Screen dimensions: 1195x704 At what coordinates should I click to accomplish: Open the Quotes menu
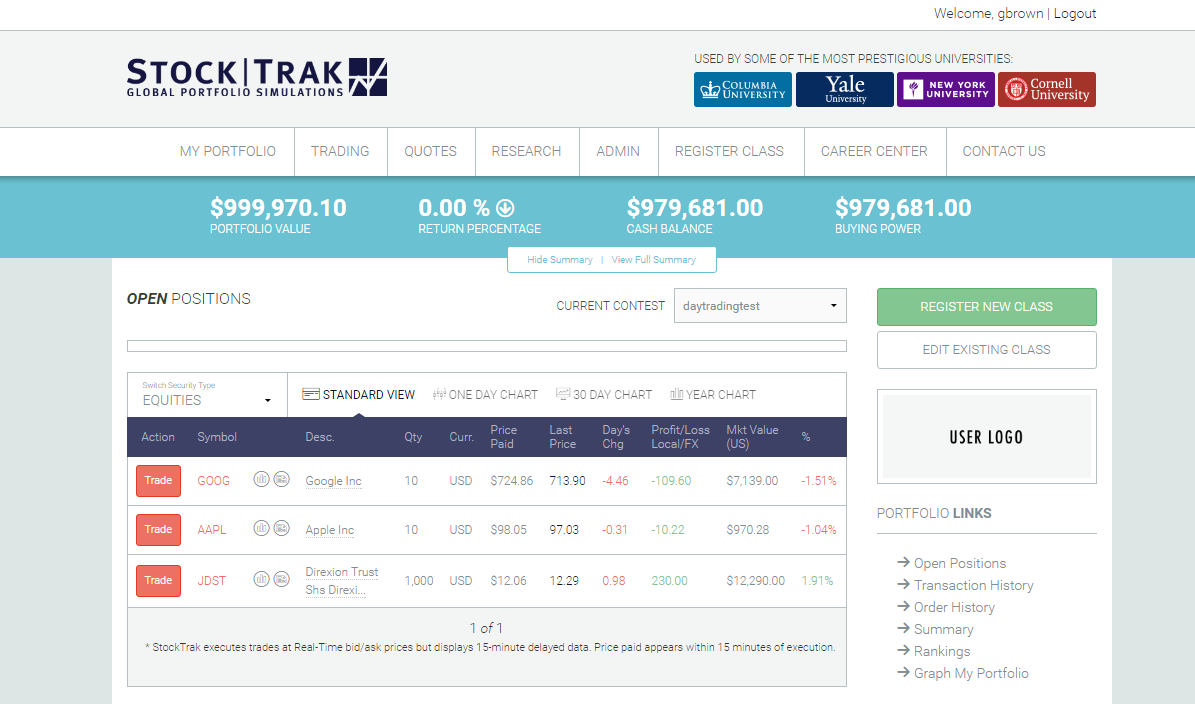[431, 152]
